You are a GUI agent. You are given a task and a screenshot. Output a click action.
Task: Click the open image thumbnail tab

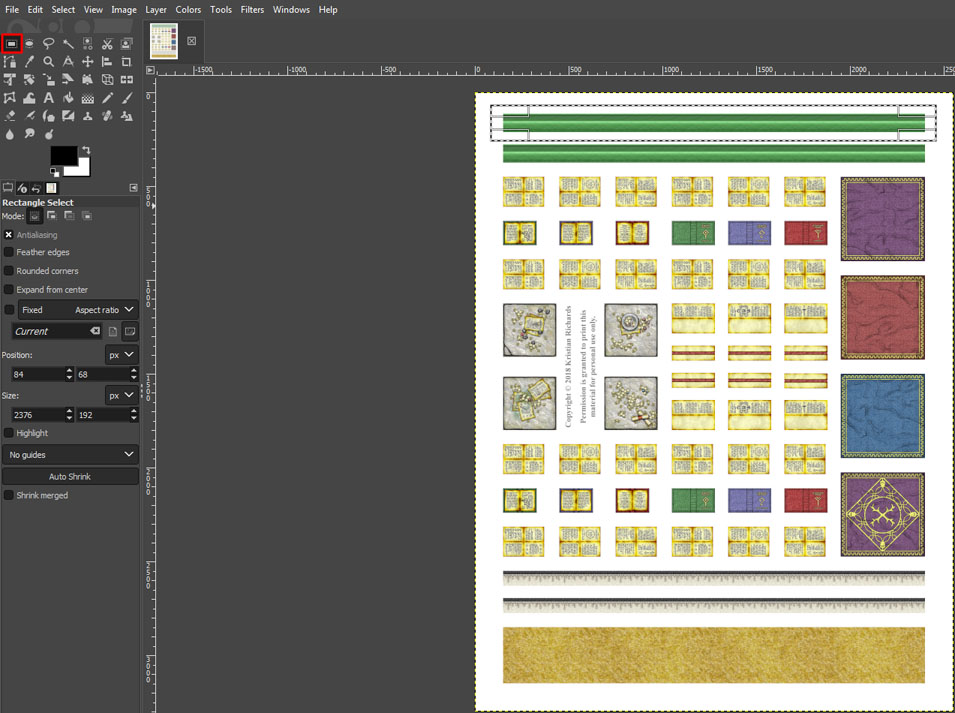tap(166, 42)
